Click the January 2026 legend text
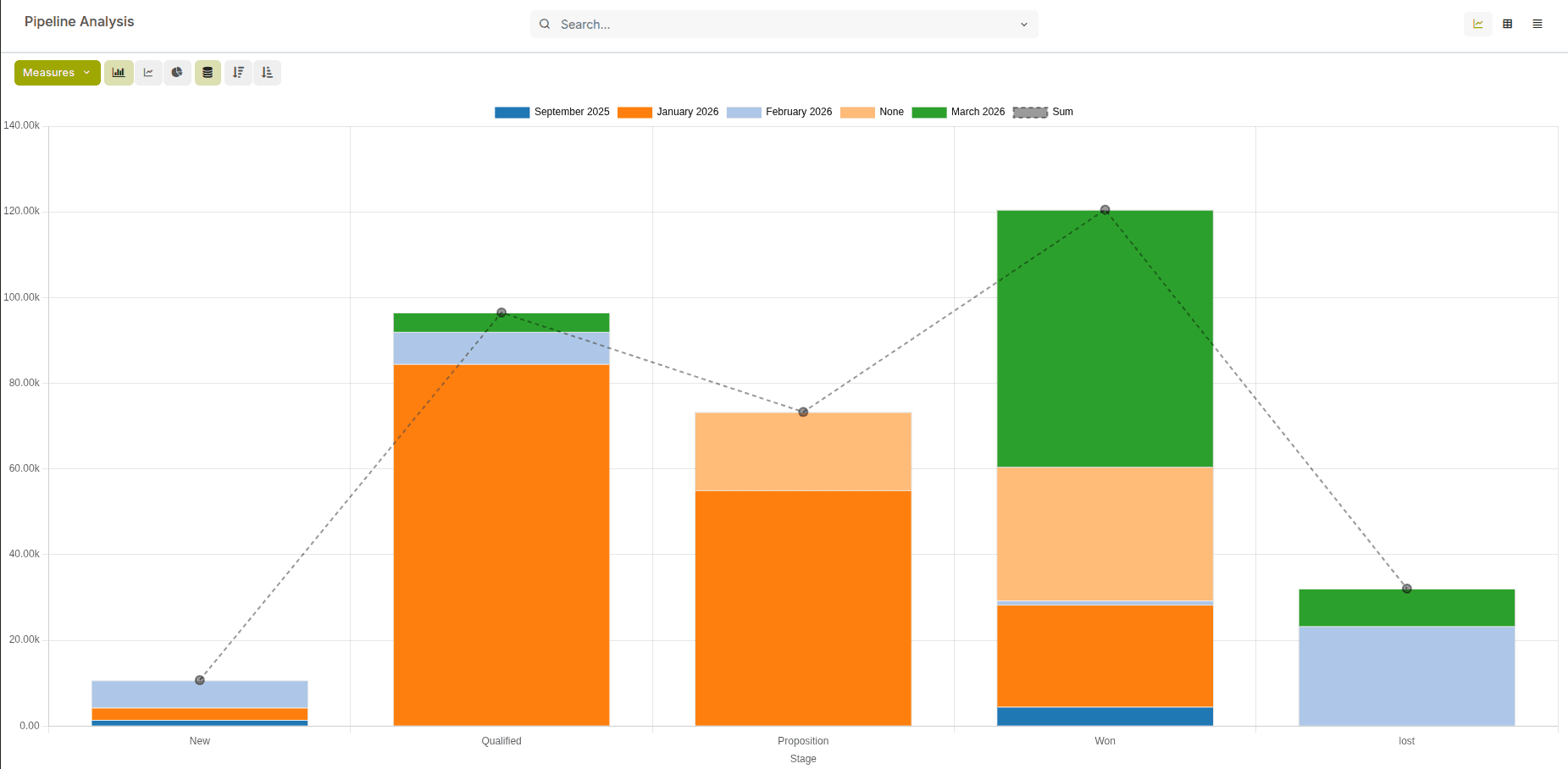 687,112
